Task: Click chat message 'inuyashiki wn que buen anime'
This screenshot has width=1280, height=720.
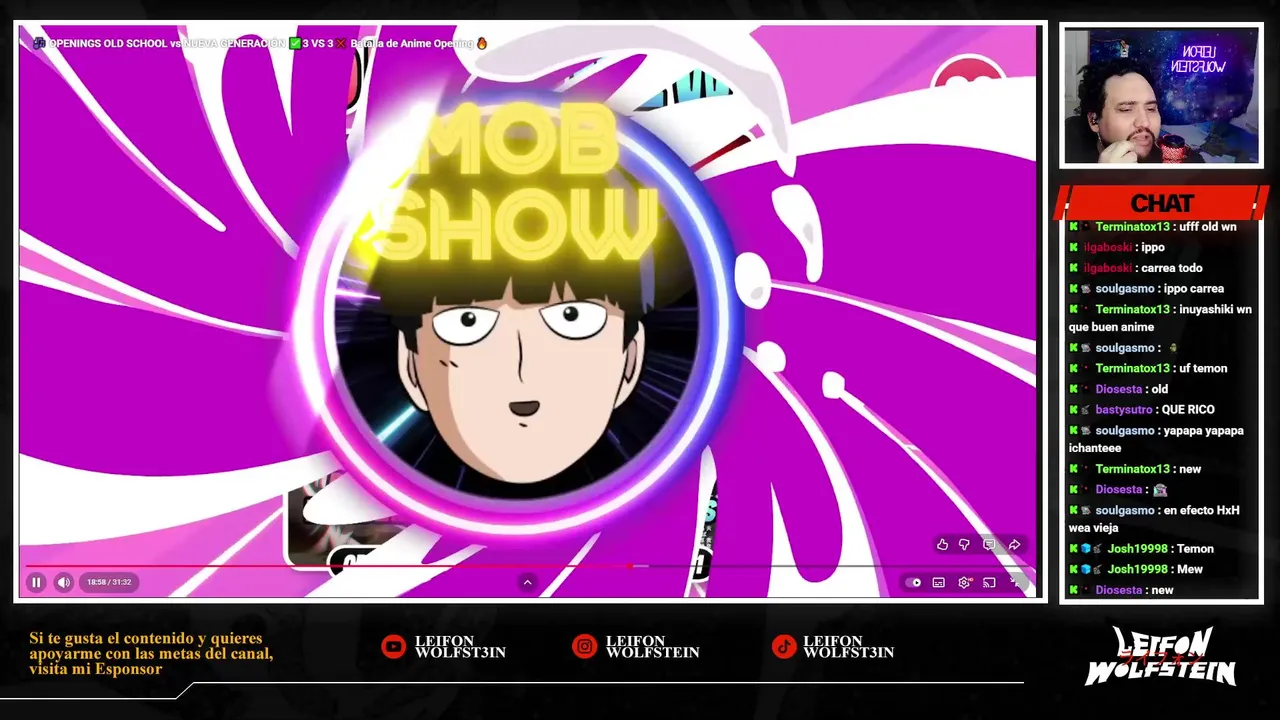Action: 1160,318
